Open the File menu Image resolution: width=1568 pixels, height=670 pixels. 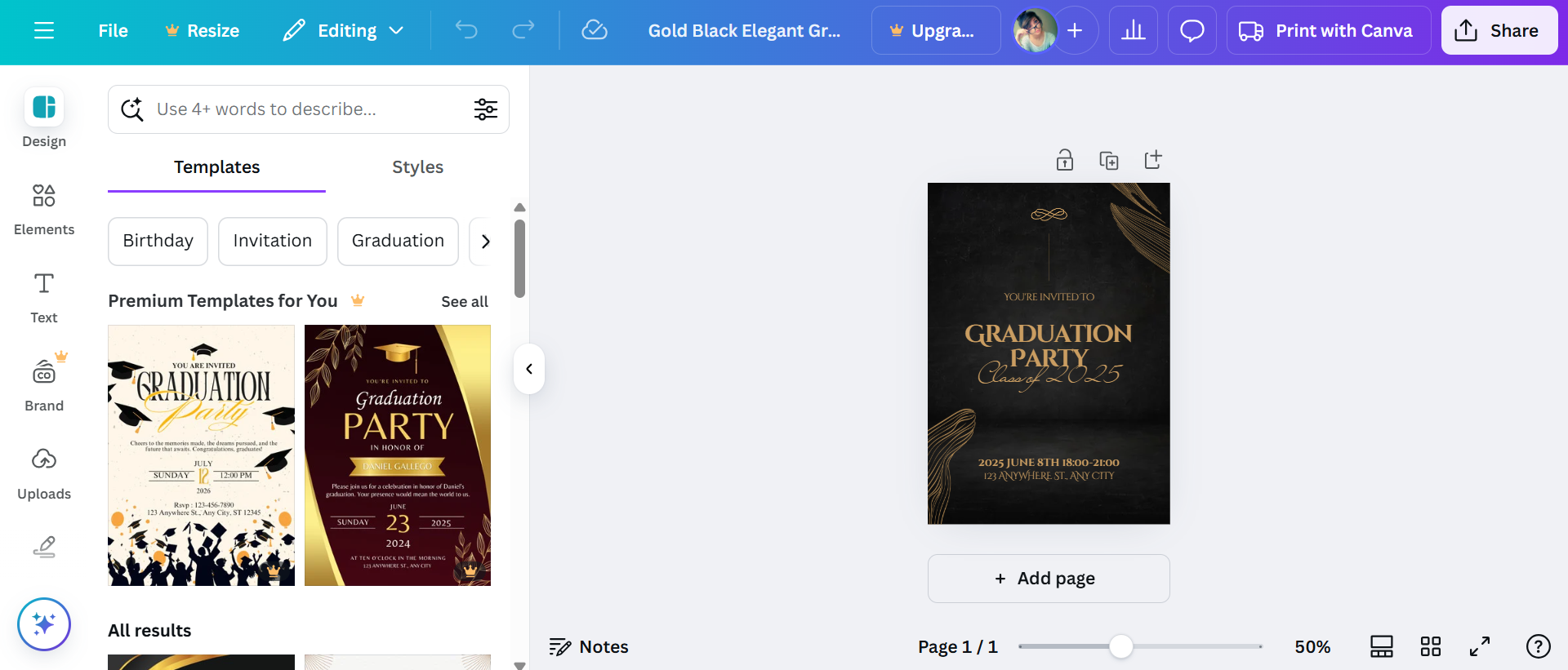point(113,30)
